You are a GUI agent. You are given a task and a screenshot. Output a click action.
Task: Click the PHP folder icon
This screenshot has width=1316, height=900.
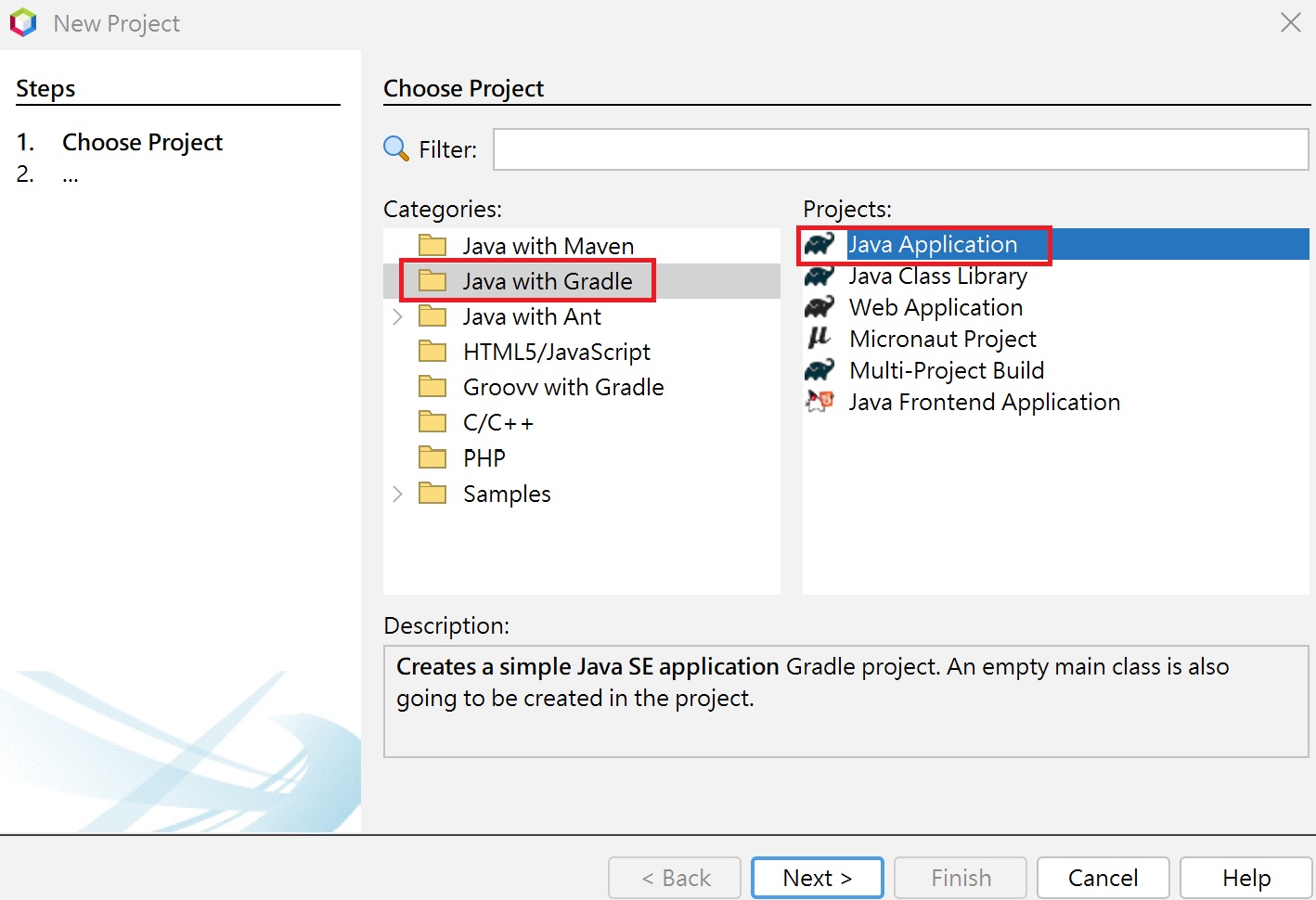coord(432,457)
